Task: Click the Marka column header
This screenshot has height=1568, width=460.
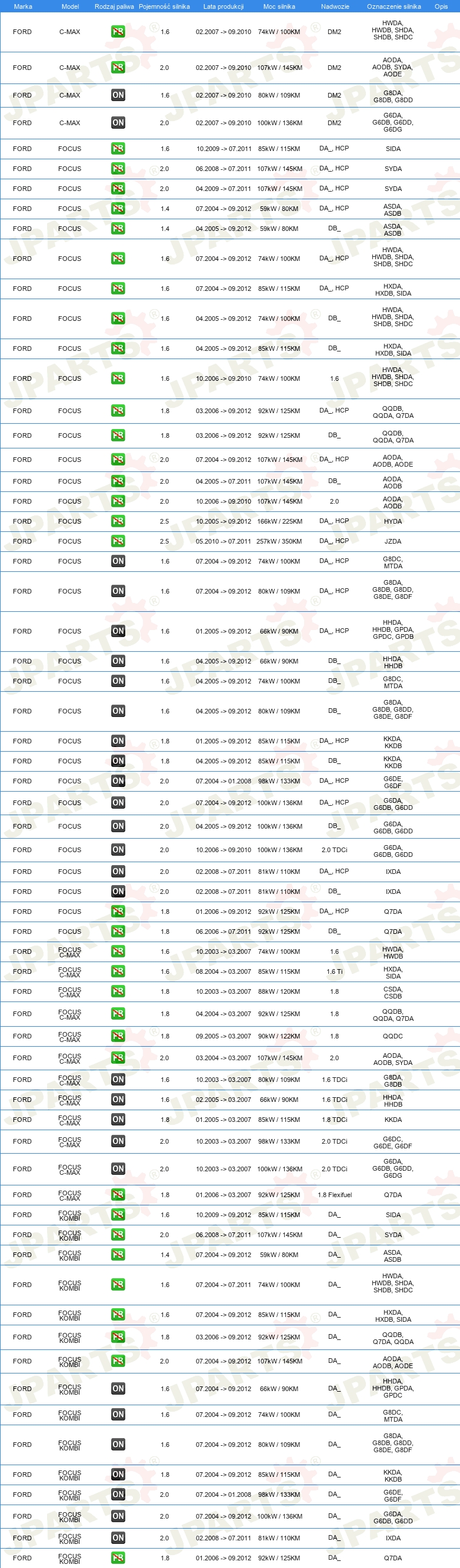Action: [23, 6]
